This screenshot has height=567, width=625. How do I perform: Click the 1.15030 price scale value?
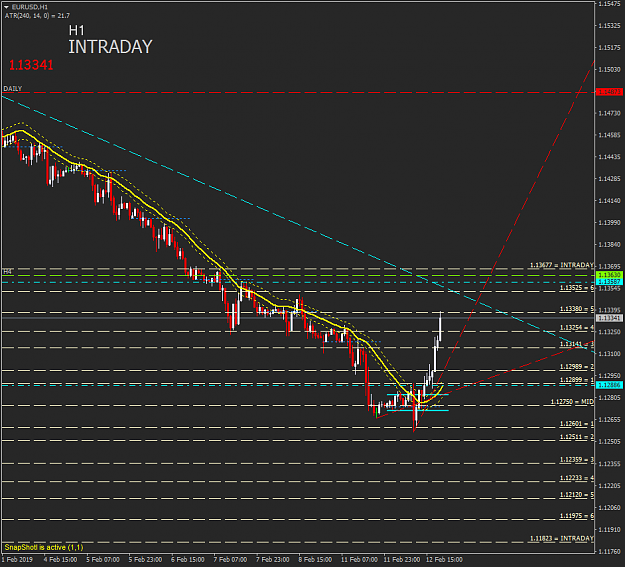pos(609,69)
